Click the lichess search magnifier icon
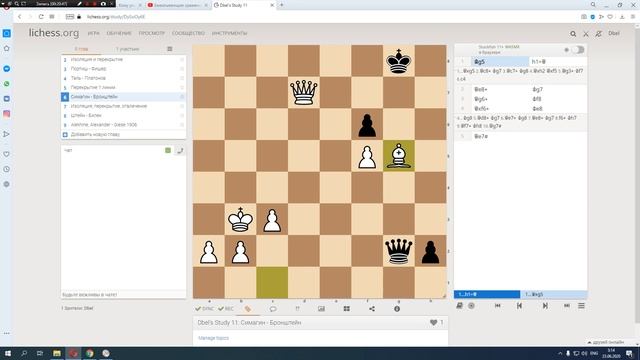This screenshot has width=640, height=360. (573, 34)
